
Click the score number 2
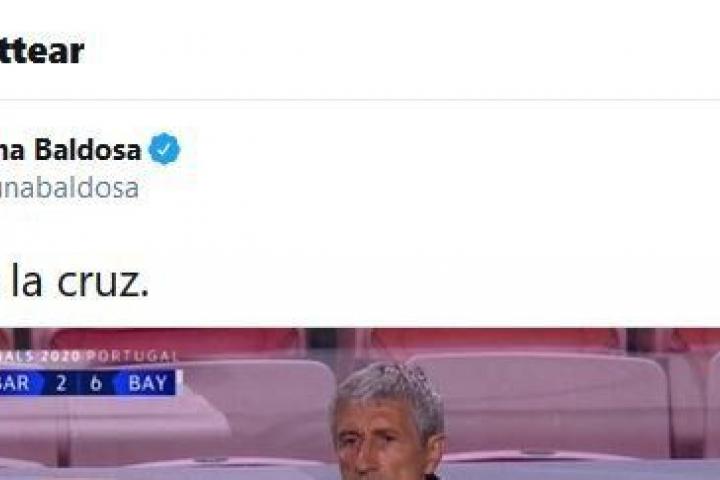pyautogui.click(x=61, y=383)
